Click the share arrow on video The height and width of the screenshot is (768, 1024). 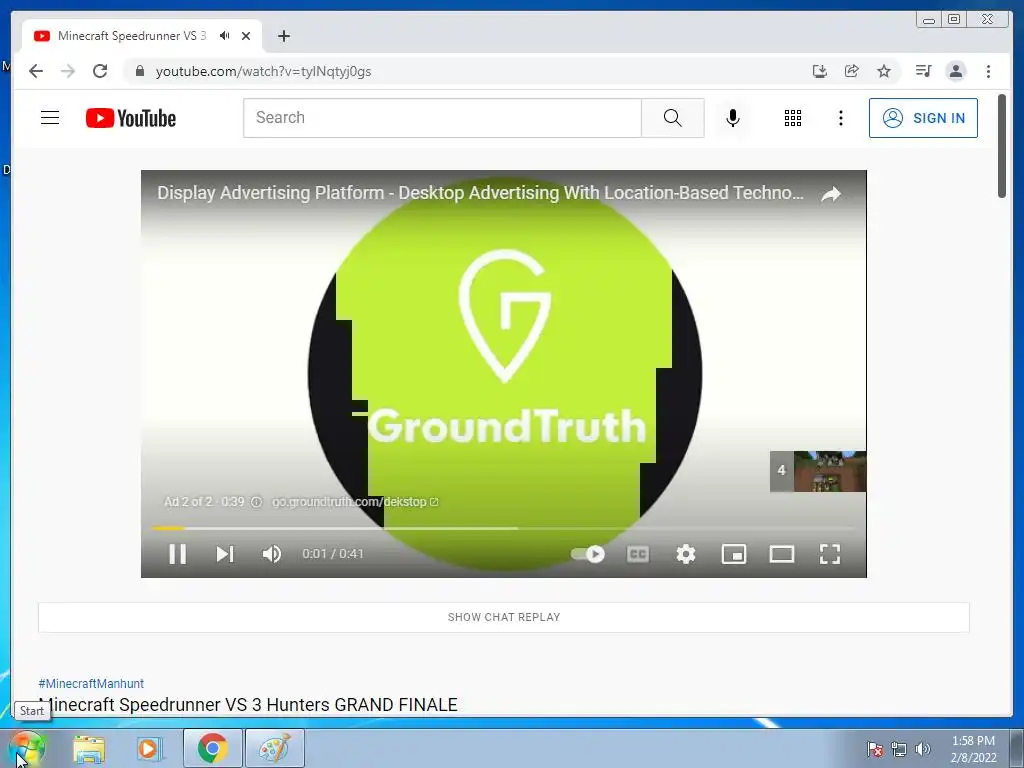coord(831,194)
